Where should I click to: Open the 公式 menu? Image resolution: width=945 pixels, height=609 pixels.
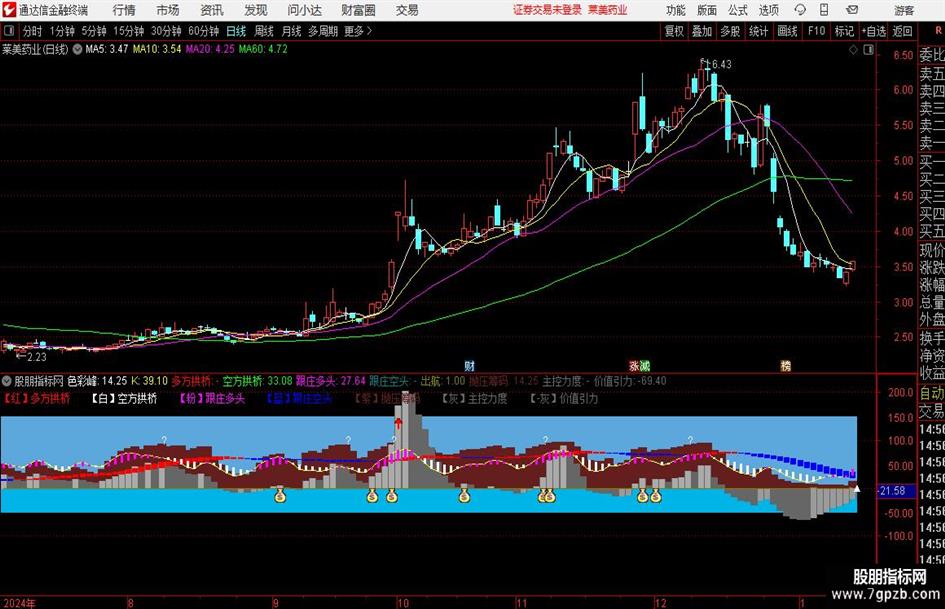pos(738,10)
